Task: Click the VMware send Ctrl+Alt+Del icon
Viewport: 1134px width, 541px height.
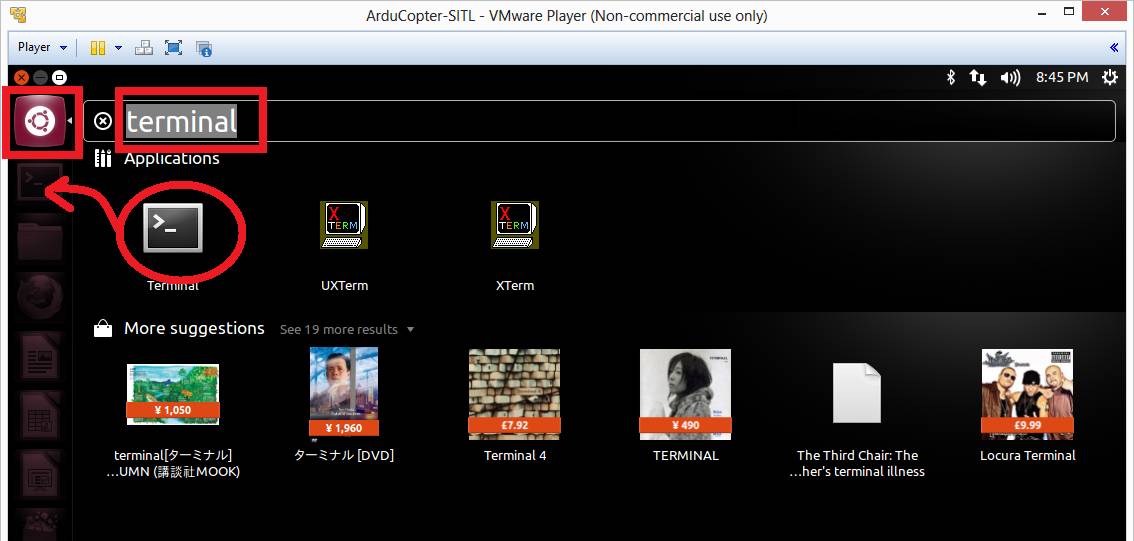Action: [x=144, y=47]
